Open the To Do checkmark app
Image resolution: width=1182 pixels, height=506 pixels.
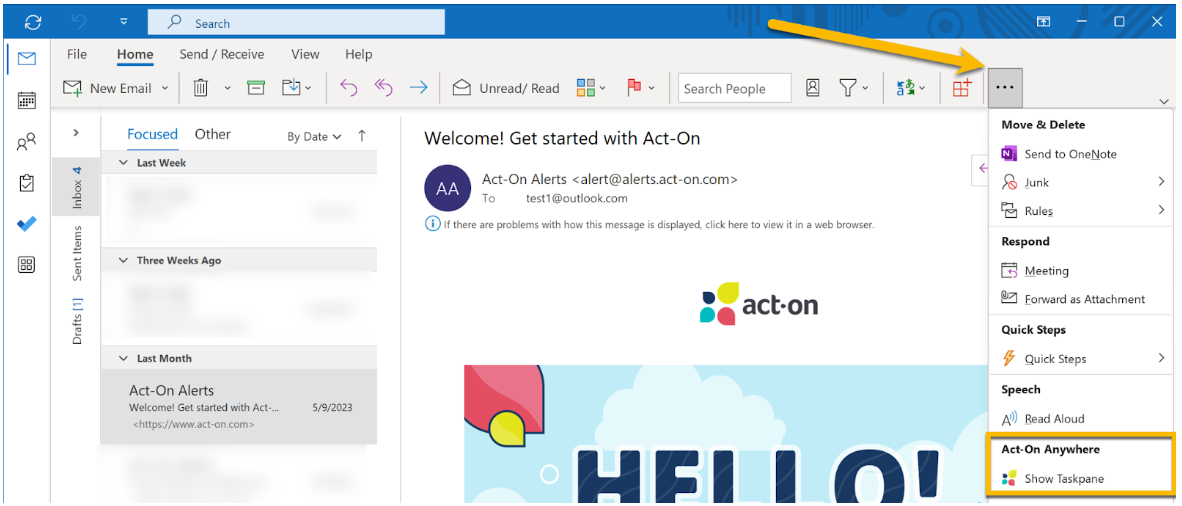tap(27, 224)
